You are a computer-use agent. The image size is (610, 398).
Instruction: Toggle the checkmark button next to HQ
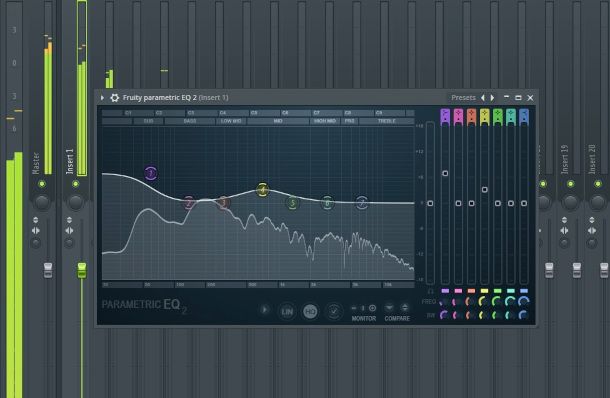(x=334, y=312)
